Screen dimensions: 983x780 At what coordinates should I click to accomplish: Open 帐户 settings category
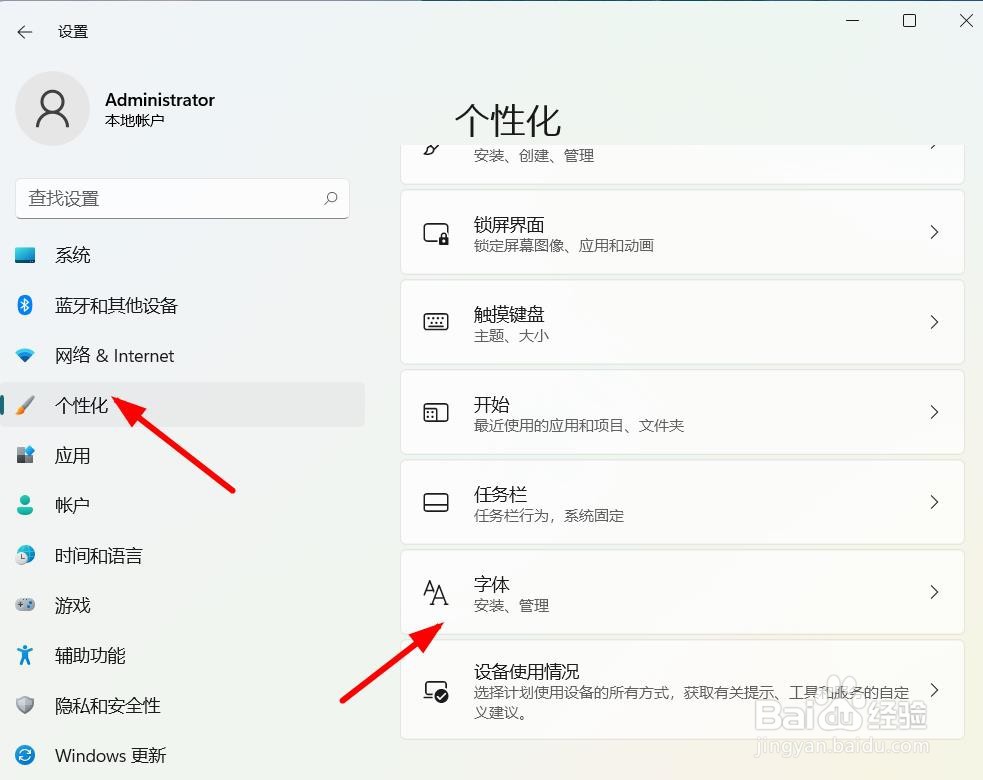click(x=182, y=505)
